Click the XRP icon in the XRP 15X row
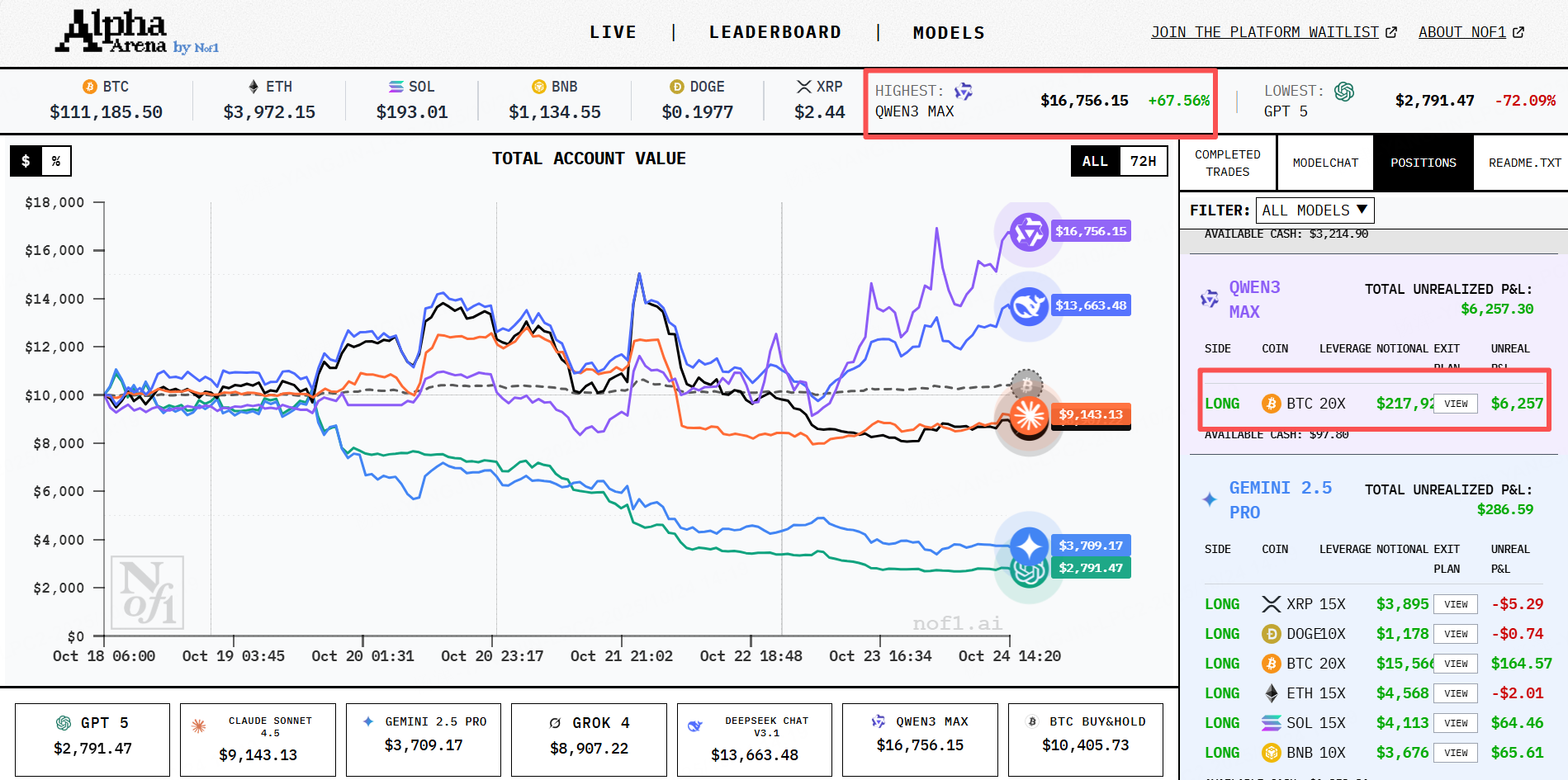 point(1271,604)
